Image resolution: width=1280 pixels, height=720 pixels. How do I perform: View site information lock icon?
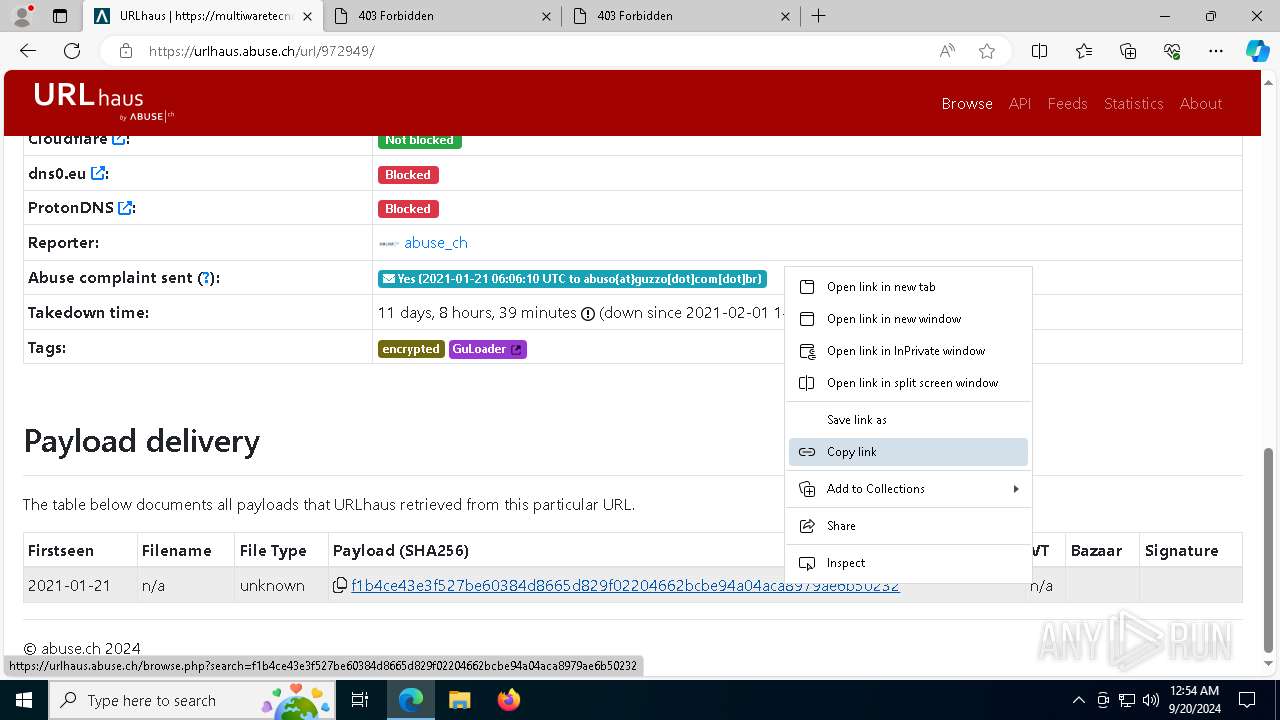point(126,51)
